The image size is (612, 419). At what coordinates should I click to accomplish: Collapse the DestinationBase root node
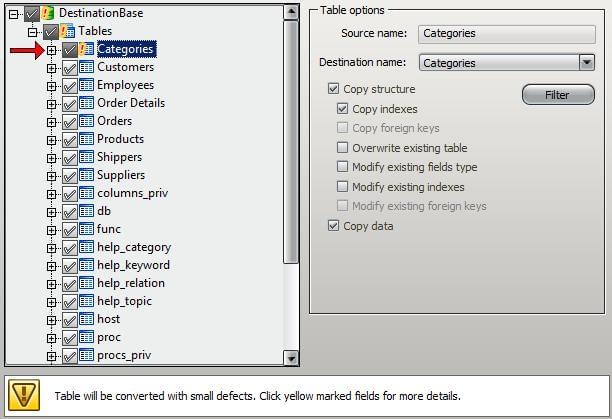[14, 14]
